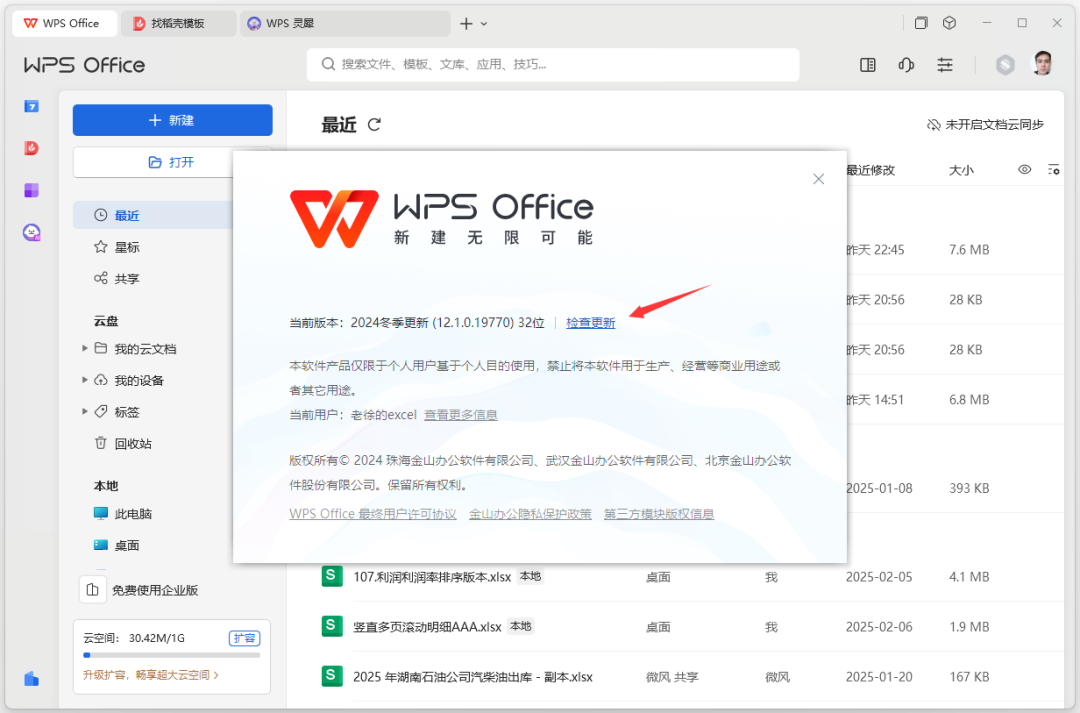
Task: Click the window multitask icon in title bar
Action: (x=921, y=23)
